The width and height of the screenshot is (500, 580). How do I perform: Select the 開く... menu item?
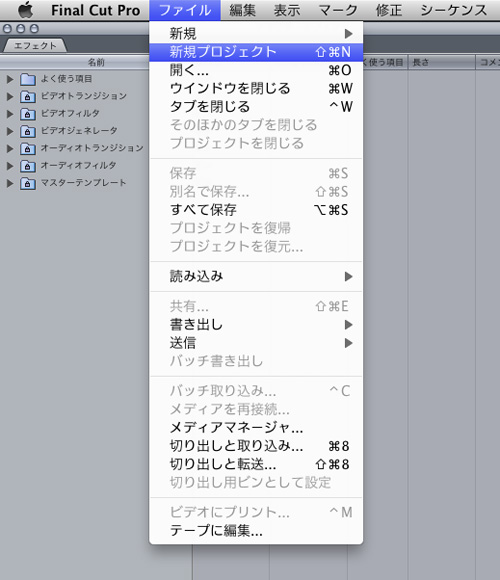tap(256, 70)
